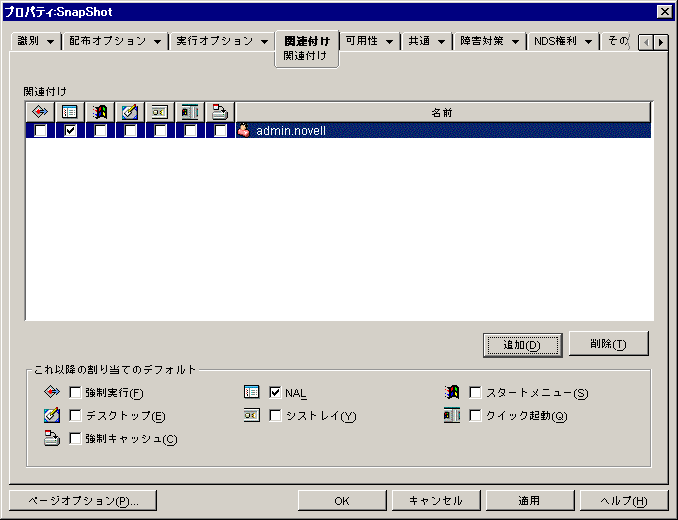Open ページオプション(P)... dialog
Screen dimensions: 678x520
point(83,501)
